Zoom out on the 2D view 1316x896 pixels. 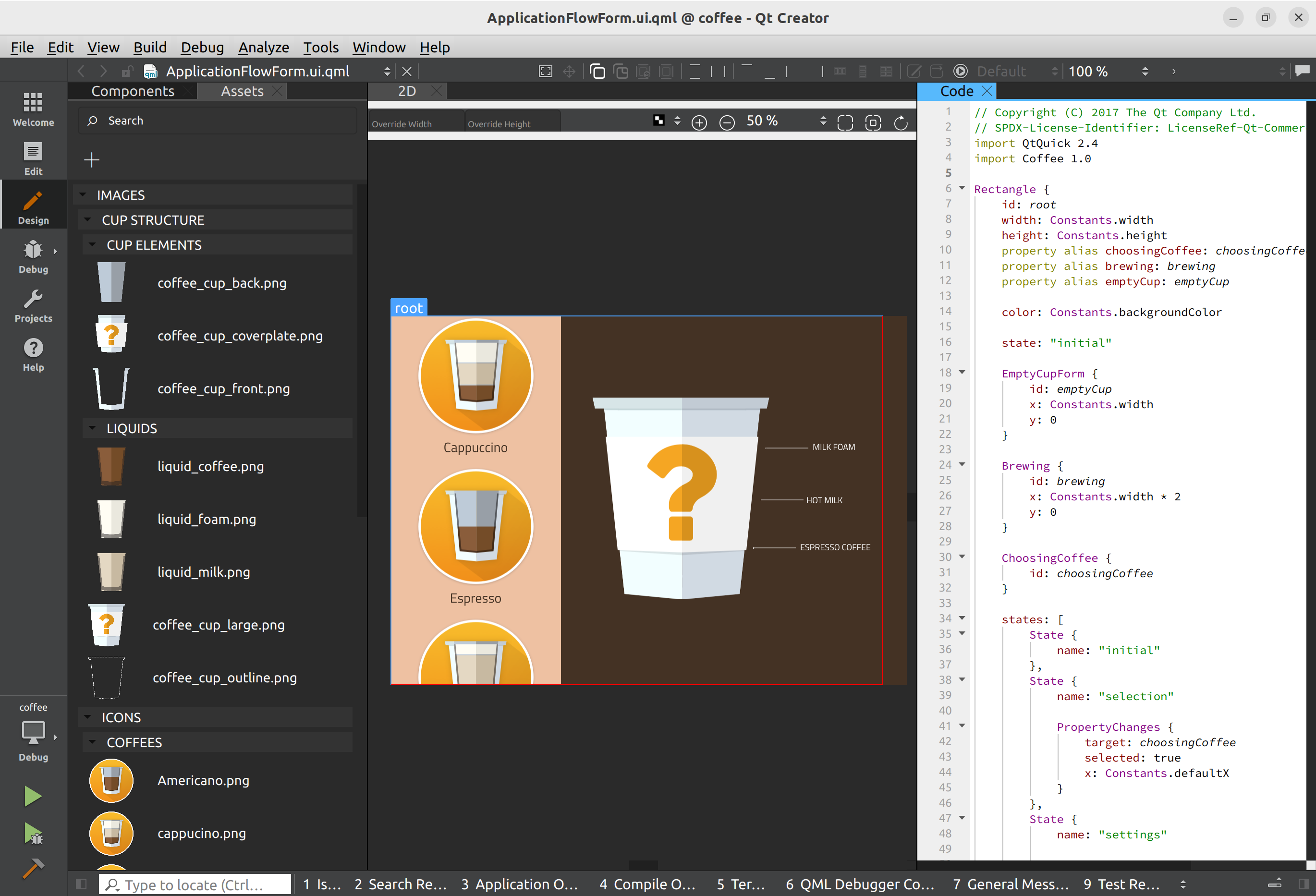point(727,122)
